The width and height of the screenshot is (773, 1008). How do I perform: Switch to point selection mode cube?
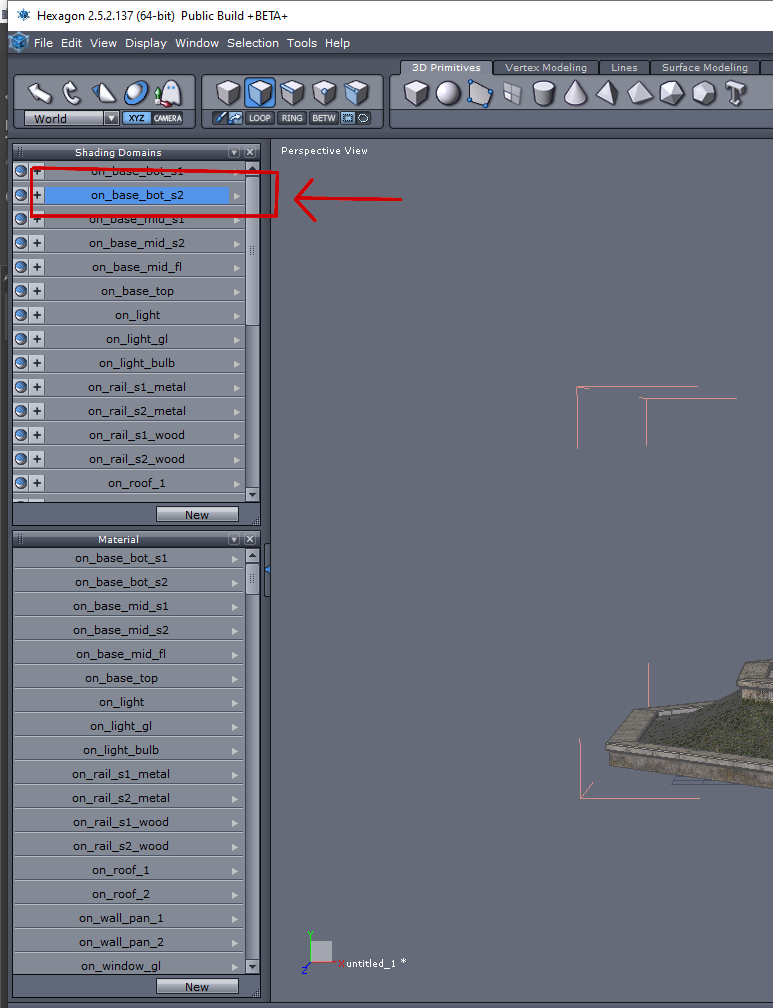(324, 93)
